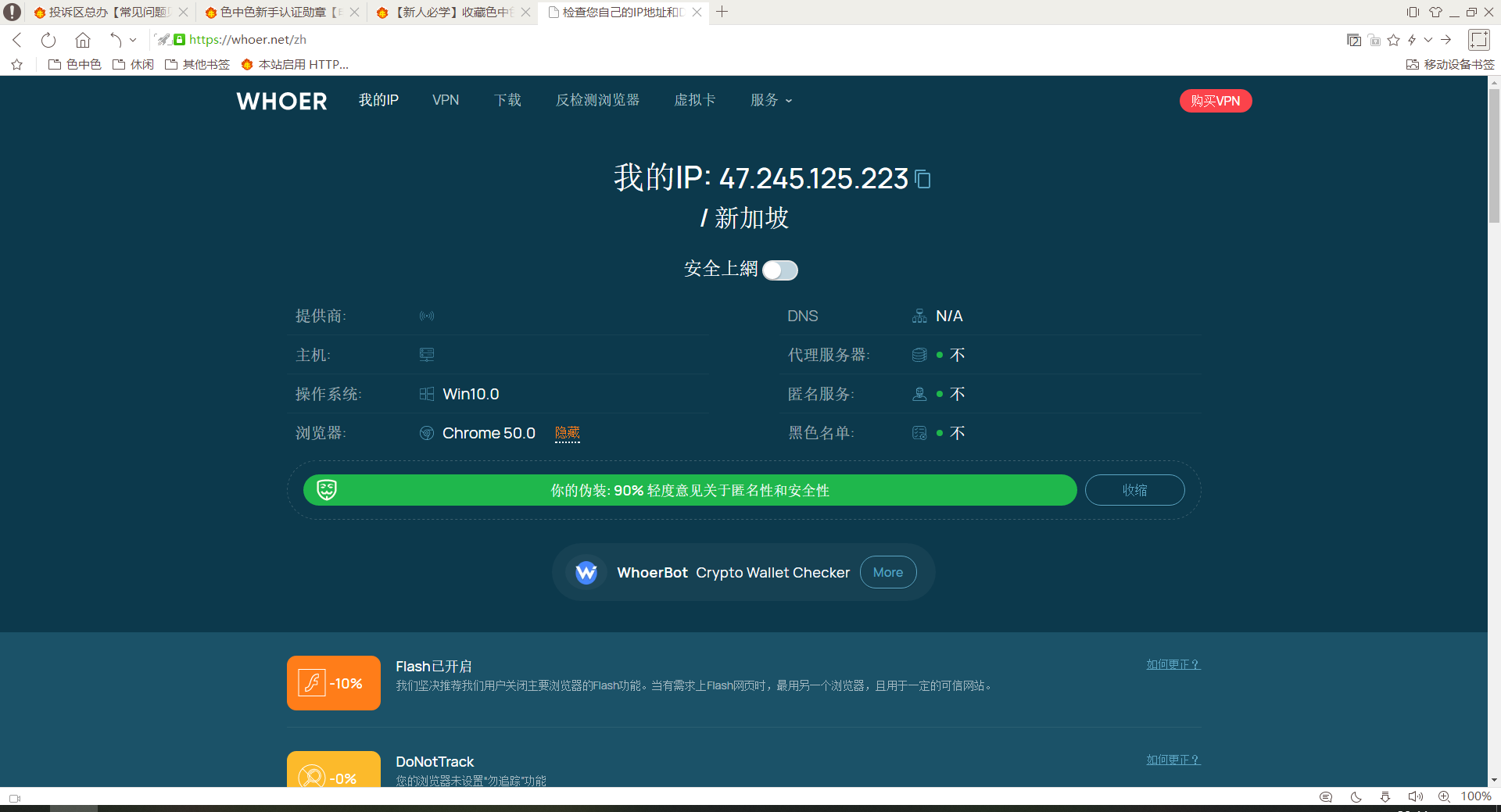The height and width of the screenshot is (812, 1501).
Task: Reload the page with refresh icon
Action: pos(48,40)
